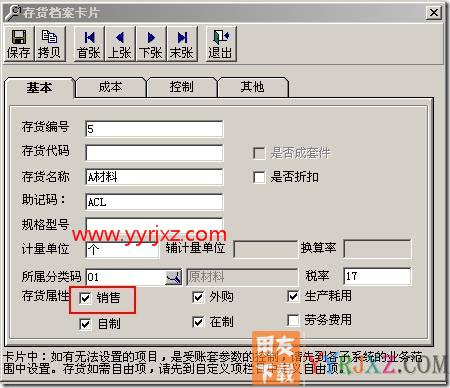Click the 助记码 field containing ACL
450x388 pixels.
(x=154, y=202)
